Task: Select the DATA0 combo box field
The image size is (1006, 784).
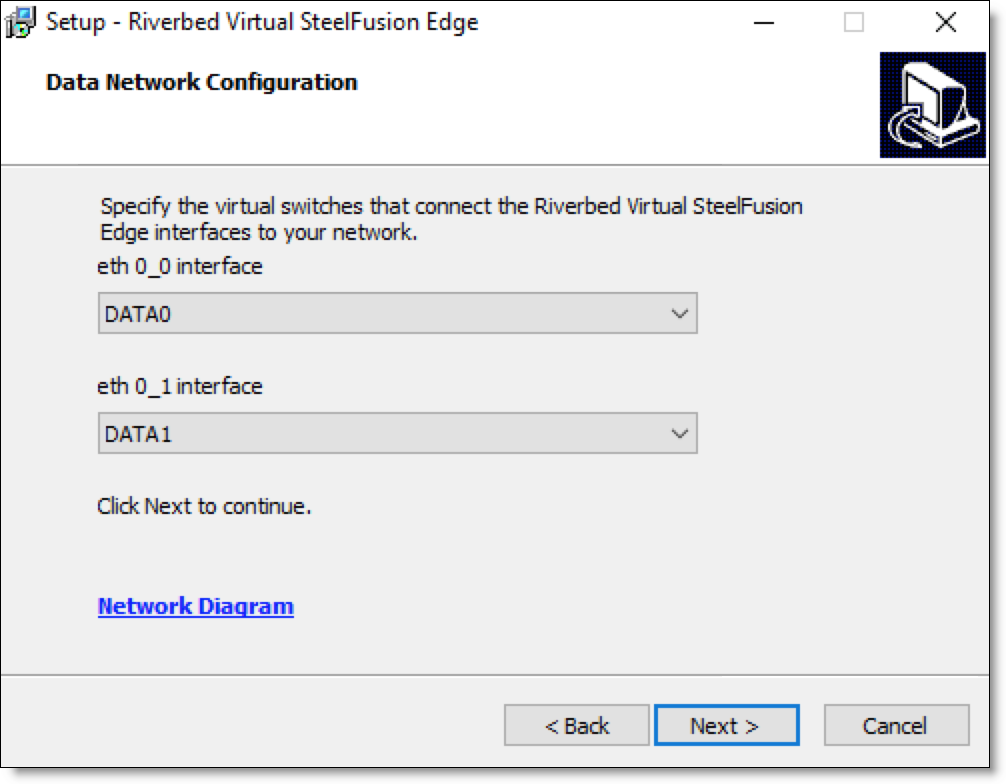Action: click(x=397, y=314)
